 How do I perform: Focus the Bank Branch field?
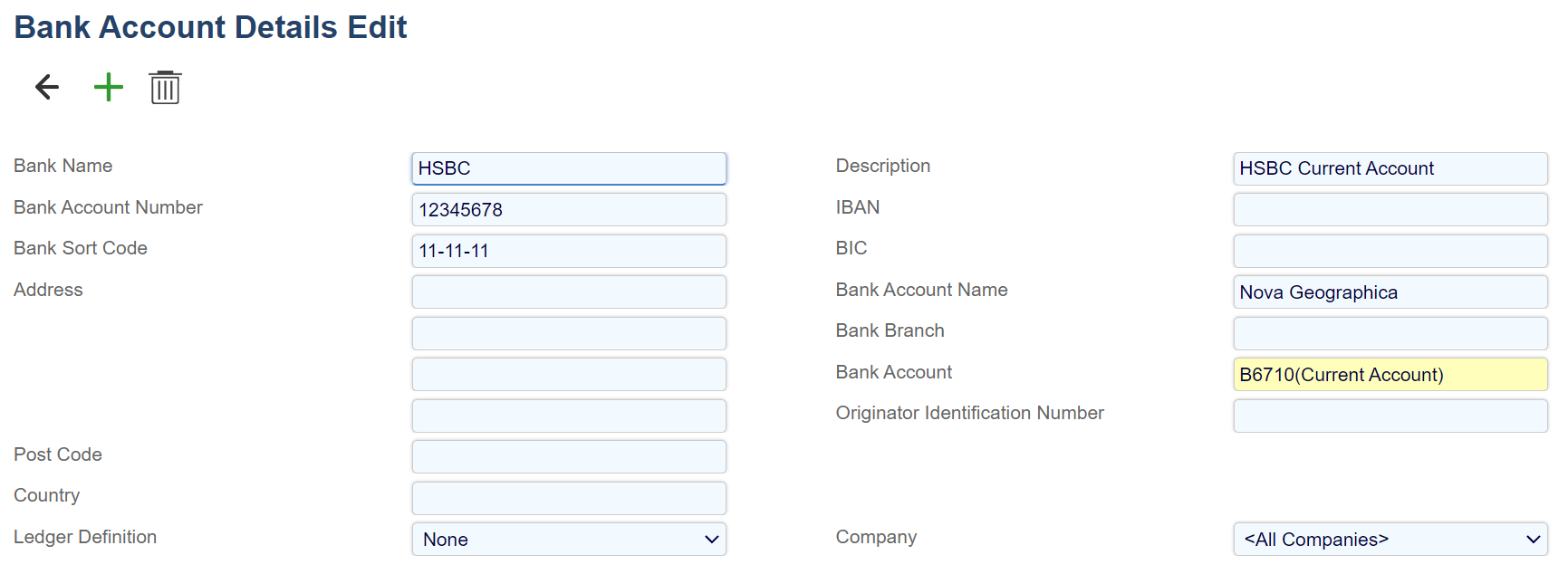tap(1390, 333)
